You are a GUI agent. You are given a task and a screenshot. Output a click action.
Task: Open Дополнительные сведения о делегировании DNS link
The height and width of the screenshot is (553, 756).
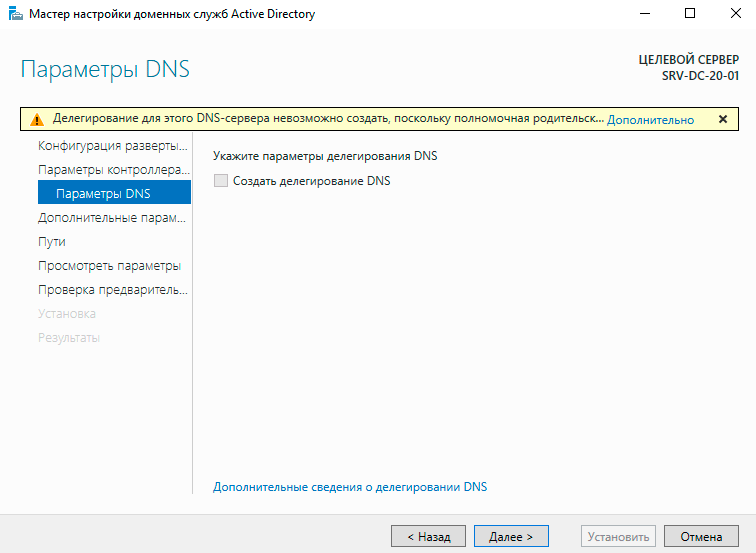[x=350, y=487]
